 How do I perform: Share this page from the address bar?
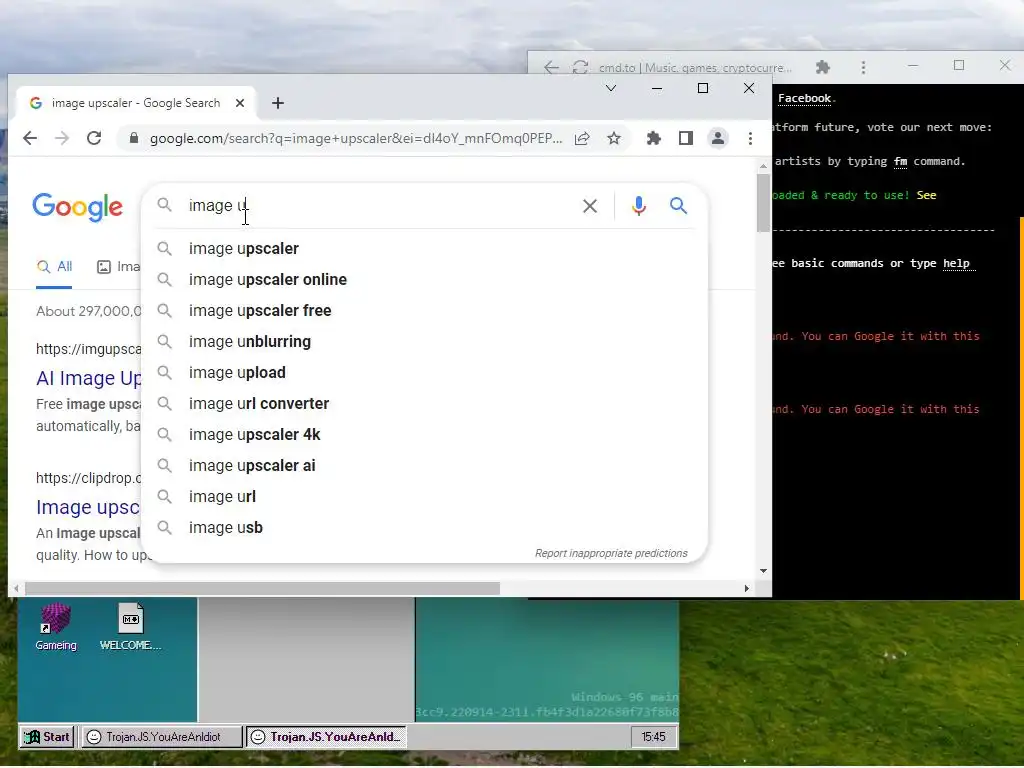pos(582,138)
